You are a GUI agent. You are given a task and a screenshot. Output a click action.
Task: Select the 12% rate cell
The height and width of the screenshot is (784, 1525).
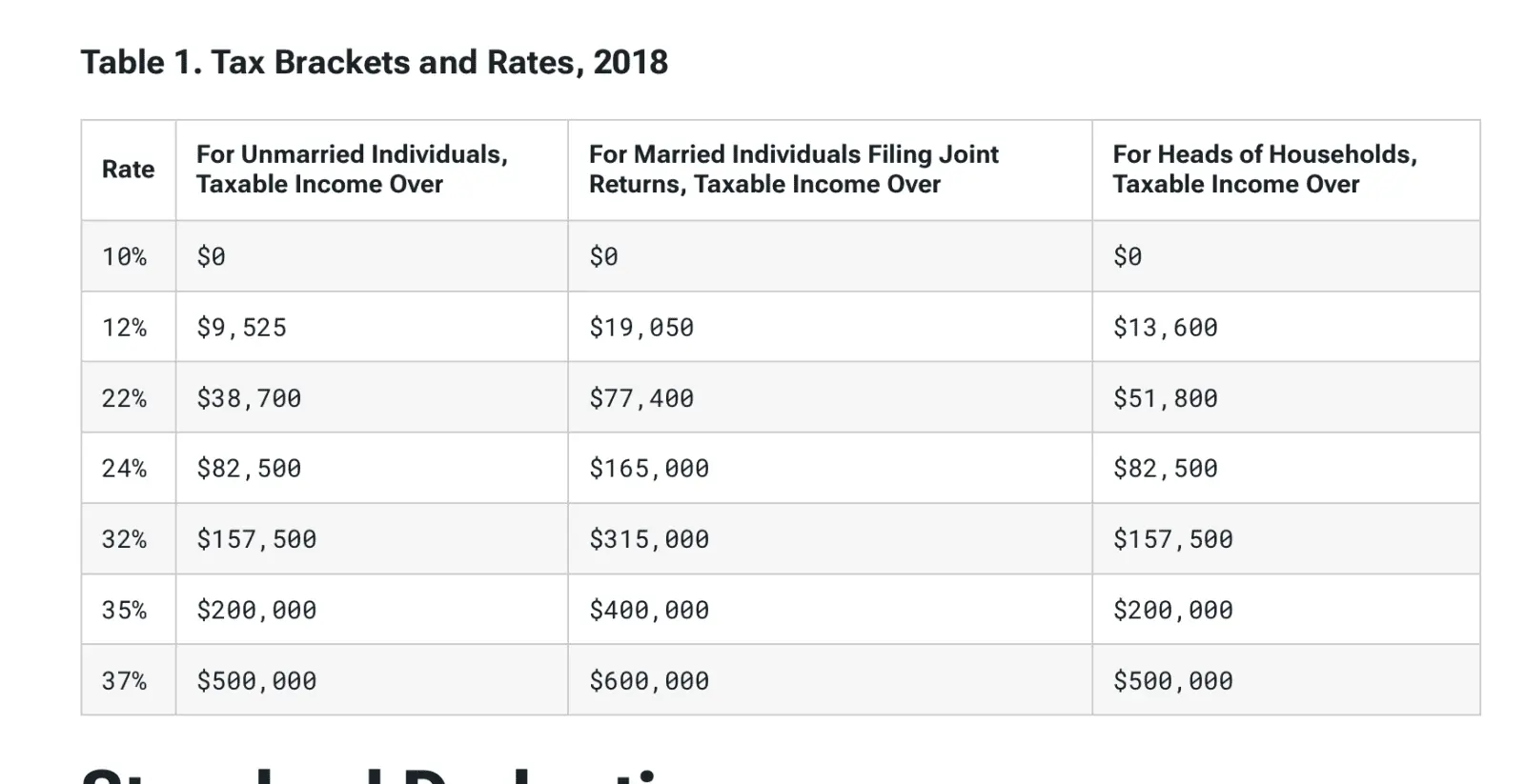[125, 328]
